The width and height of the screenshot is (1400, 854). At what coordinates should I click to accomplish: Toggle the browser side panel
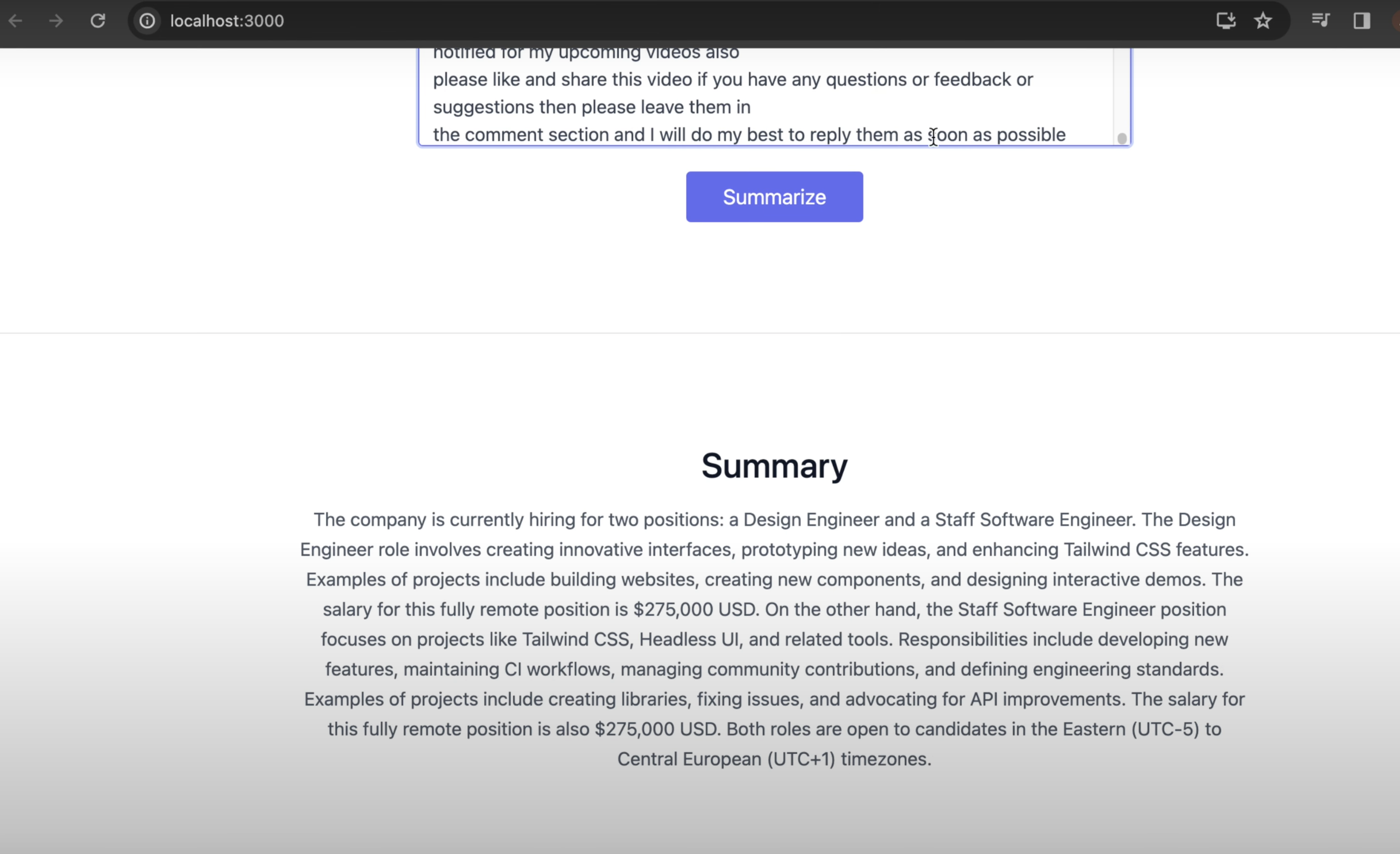click(1361, 21)
